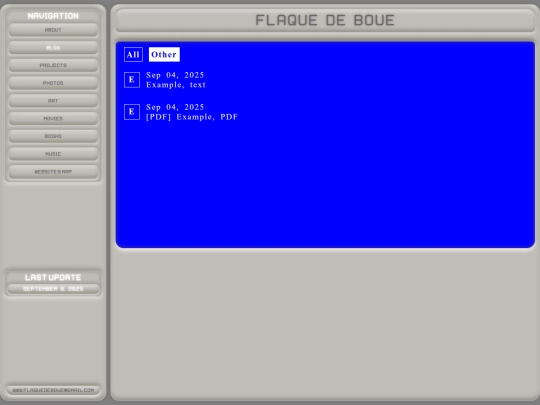The image size is (540, 405).
Task: Open the Website's Map button
Action: 53,172
